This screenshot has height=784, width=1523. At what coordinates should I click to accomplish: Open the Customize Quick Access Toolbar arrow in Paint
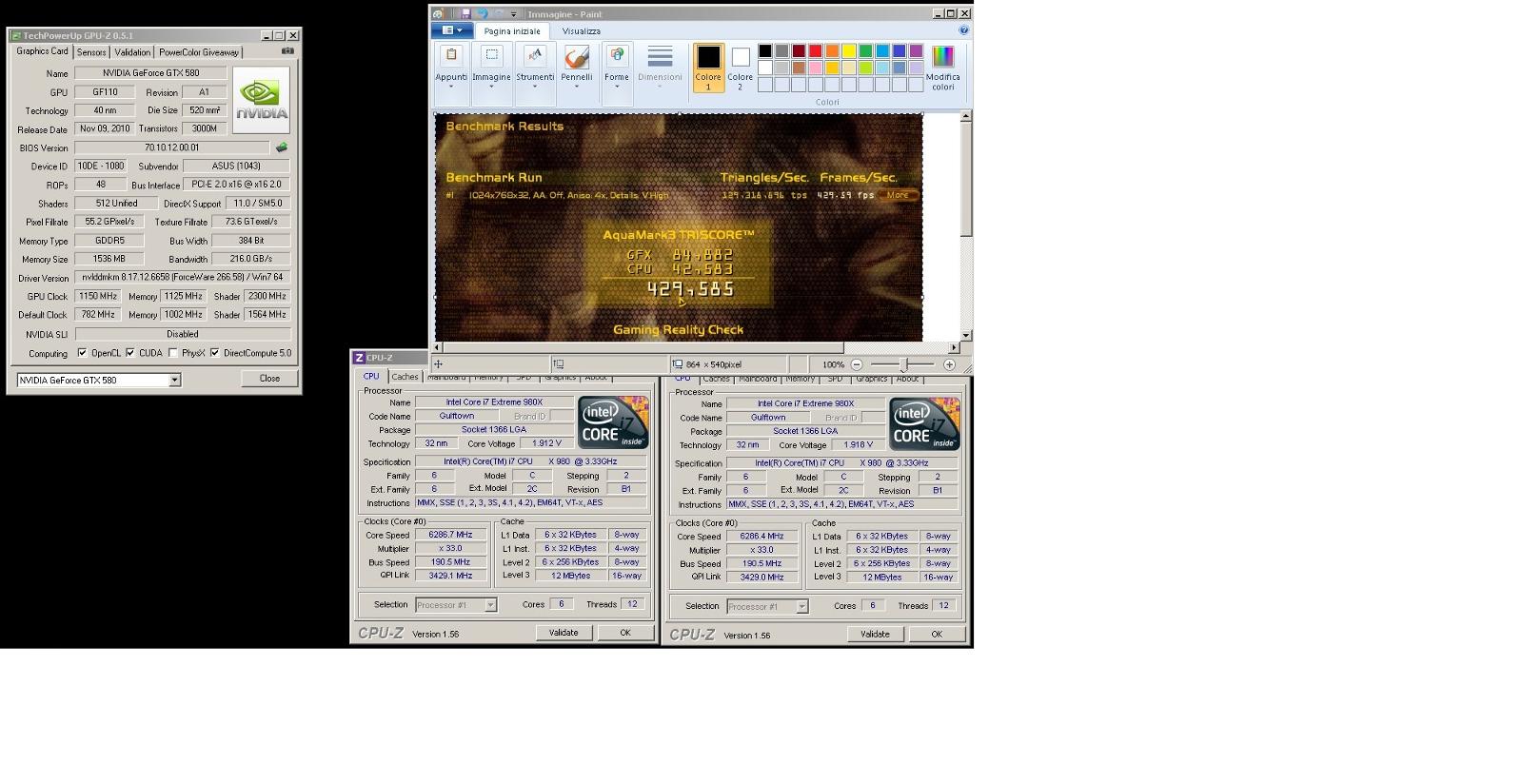[x=514, y=14]
